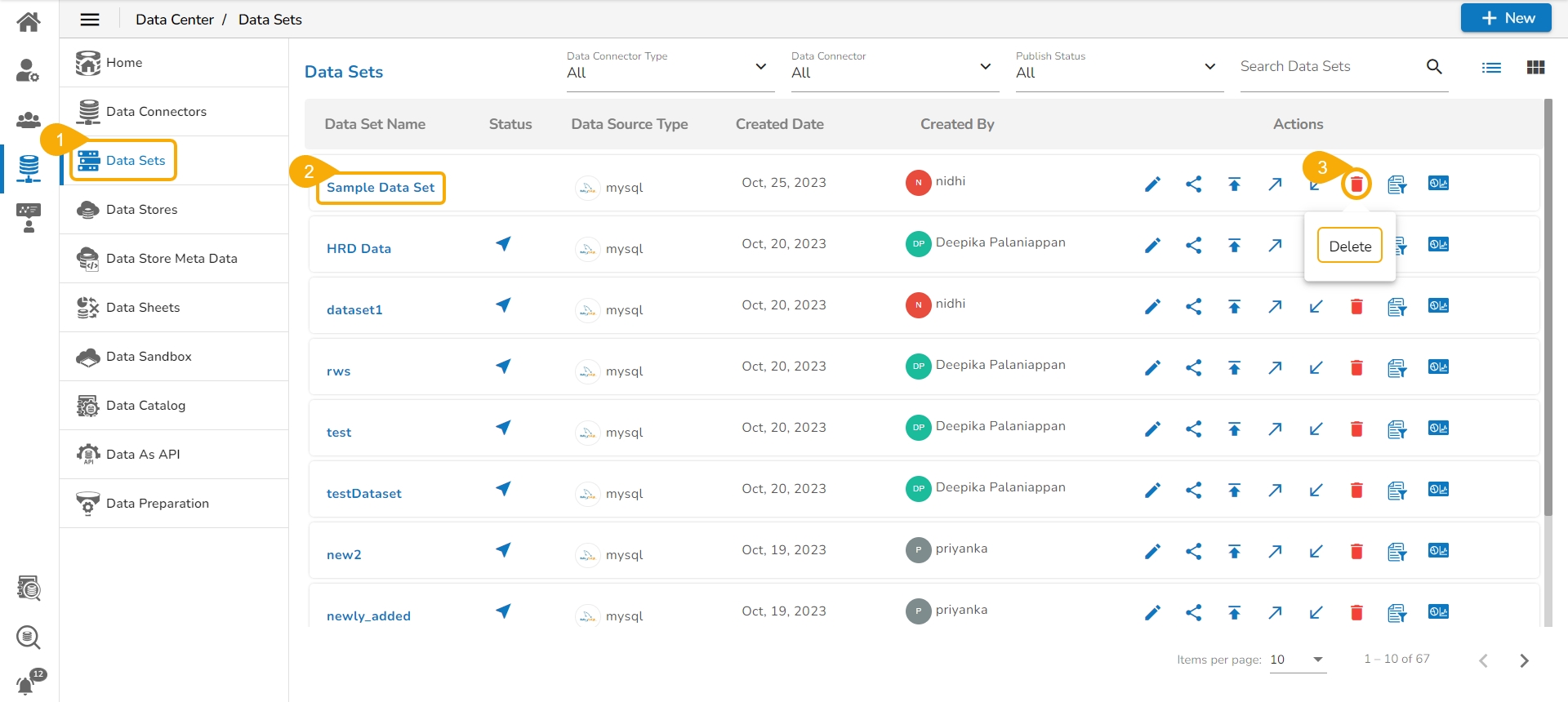Viewport: 1568px width, 702px height.
Task: Click the edit pencil icon for HRD Data
Action: coord(1152,246)
